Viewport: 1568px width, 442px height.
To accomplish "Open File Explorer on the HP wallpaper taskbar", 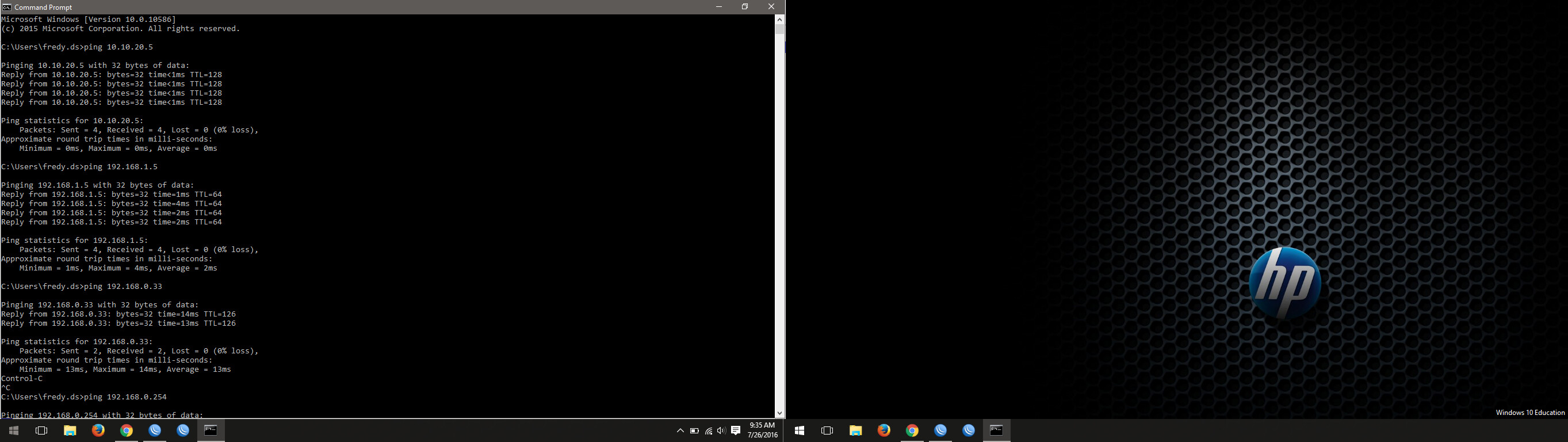I will tap(855, 430).
